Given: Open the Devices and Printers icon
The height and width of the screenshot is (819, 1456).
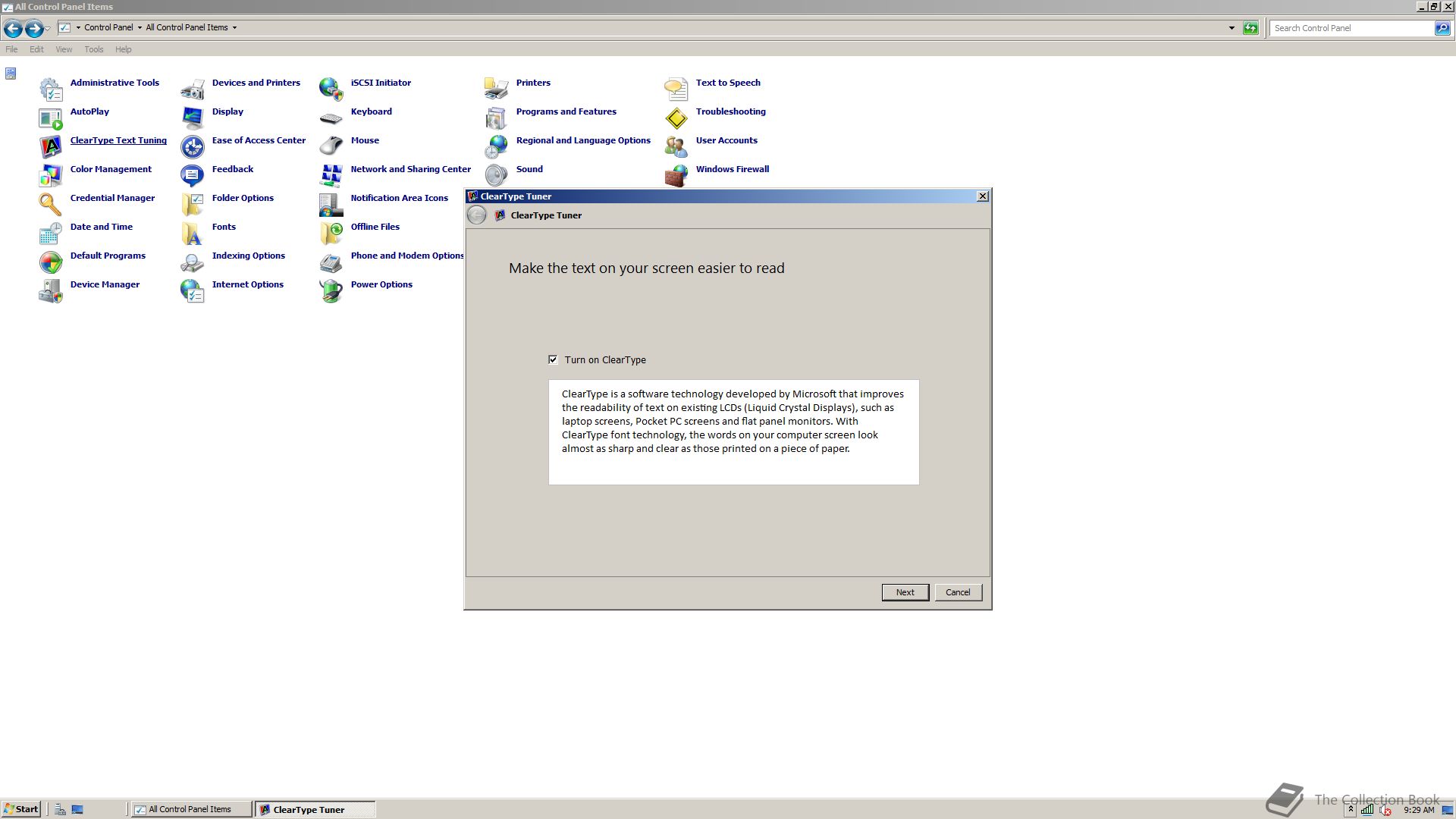Looking at the screenshot, I should point(193,89).
